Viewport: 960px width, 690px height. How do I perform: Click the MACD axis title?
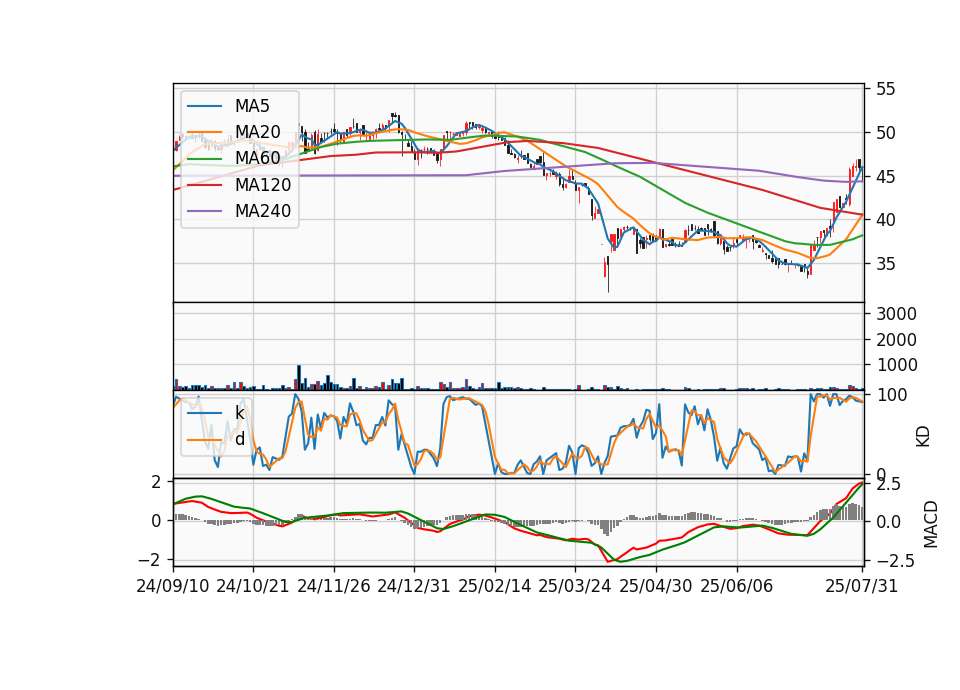(931, 524)
